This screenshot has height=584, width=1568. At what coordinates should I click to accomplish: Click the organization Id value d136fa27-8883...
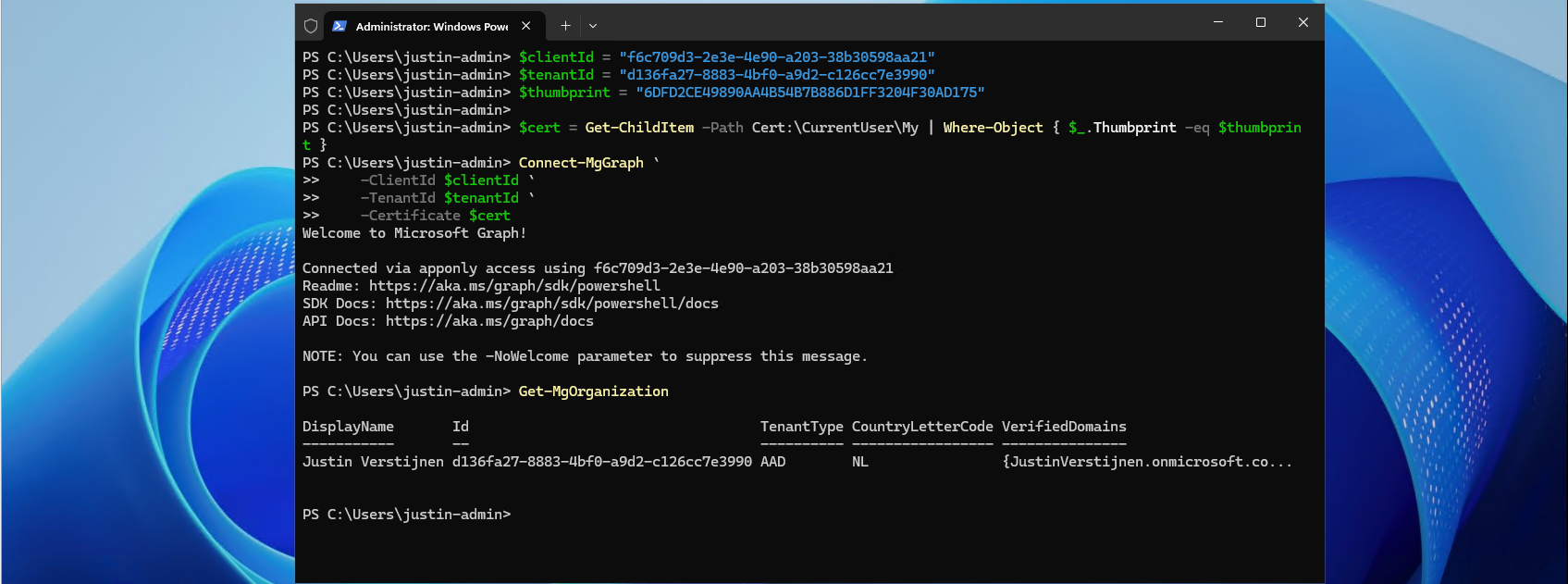coord(602,462)
